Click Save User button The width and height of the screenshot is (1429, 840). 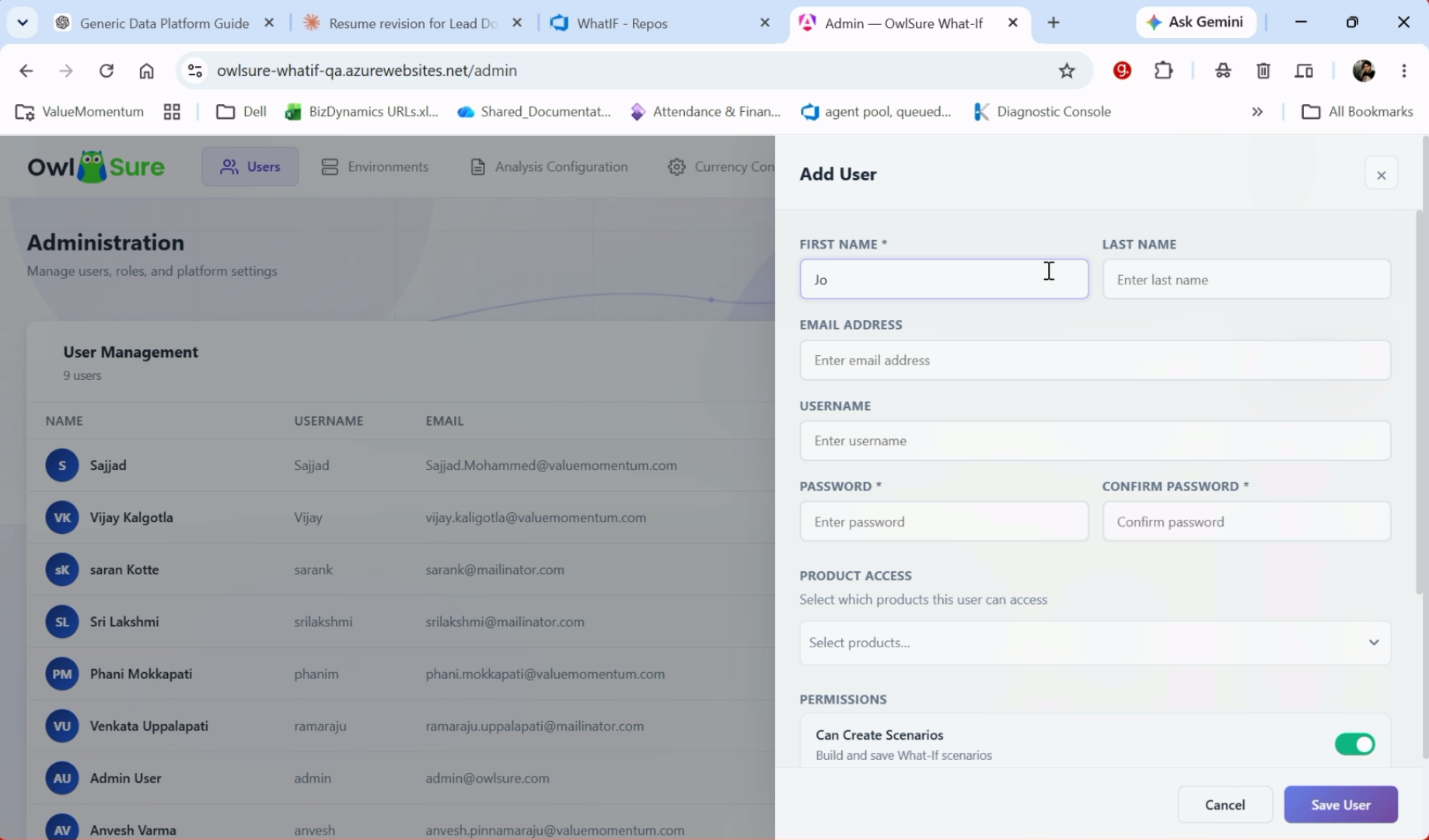[1340, 804]
